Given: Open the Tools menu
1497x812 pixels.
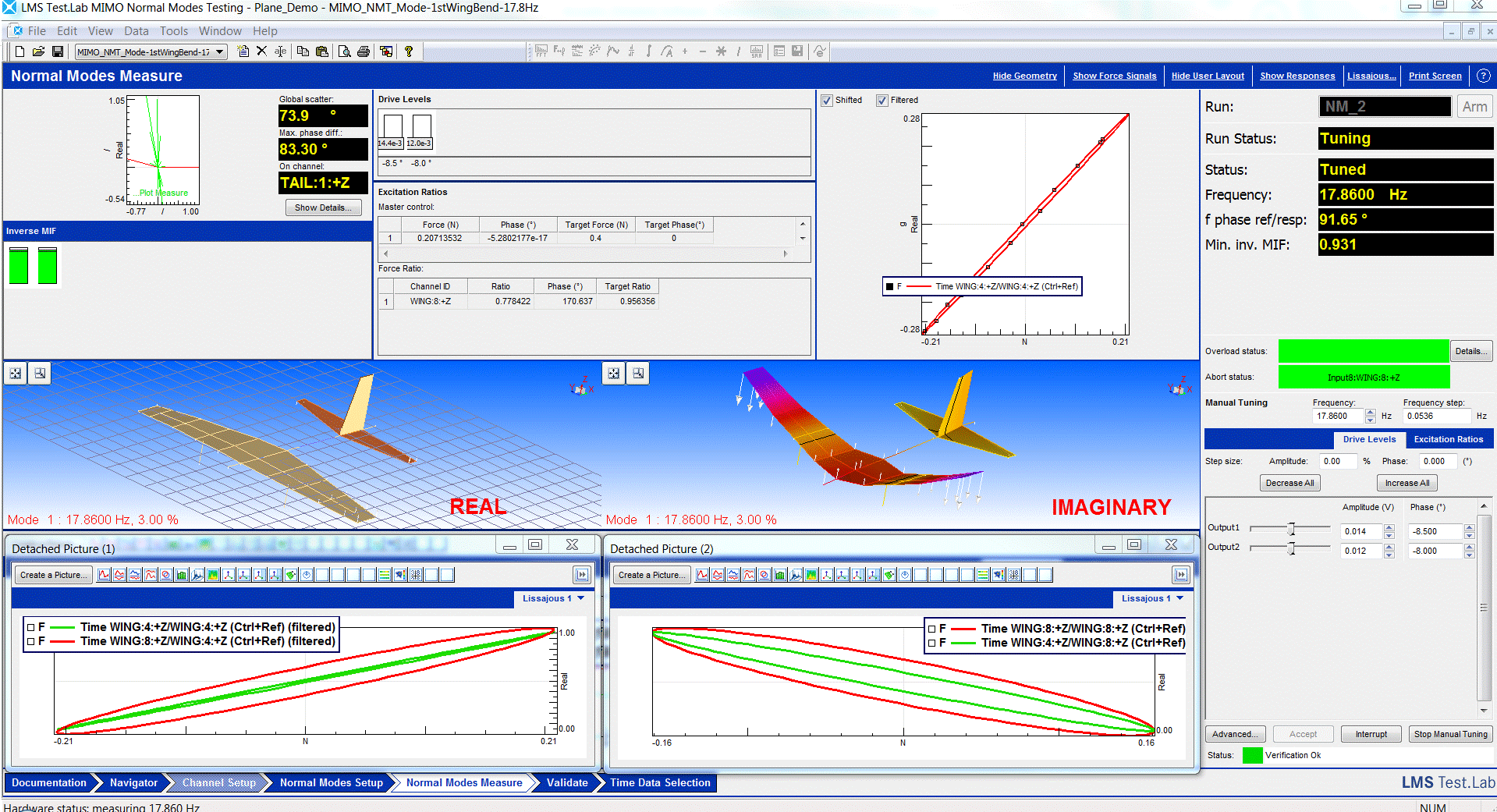Looking at the screenshot, I should click(x=173, y=30).
